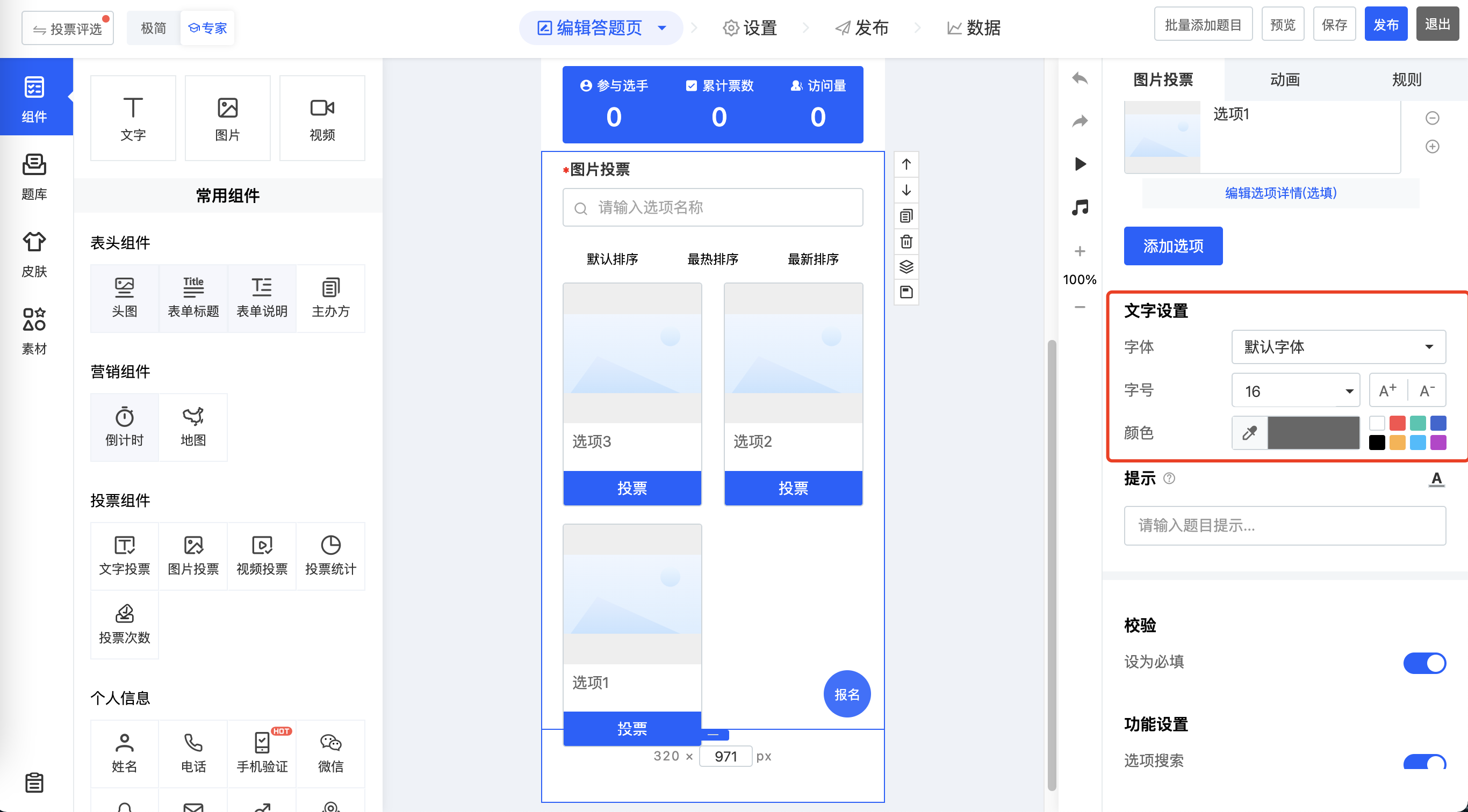Decrease font size with A- button
1468x812 pixels.
coord(1427,390)
